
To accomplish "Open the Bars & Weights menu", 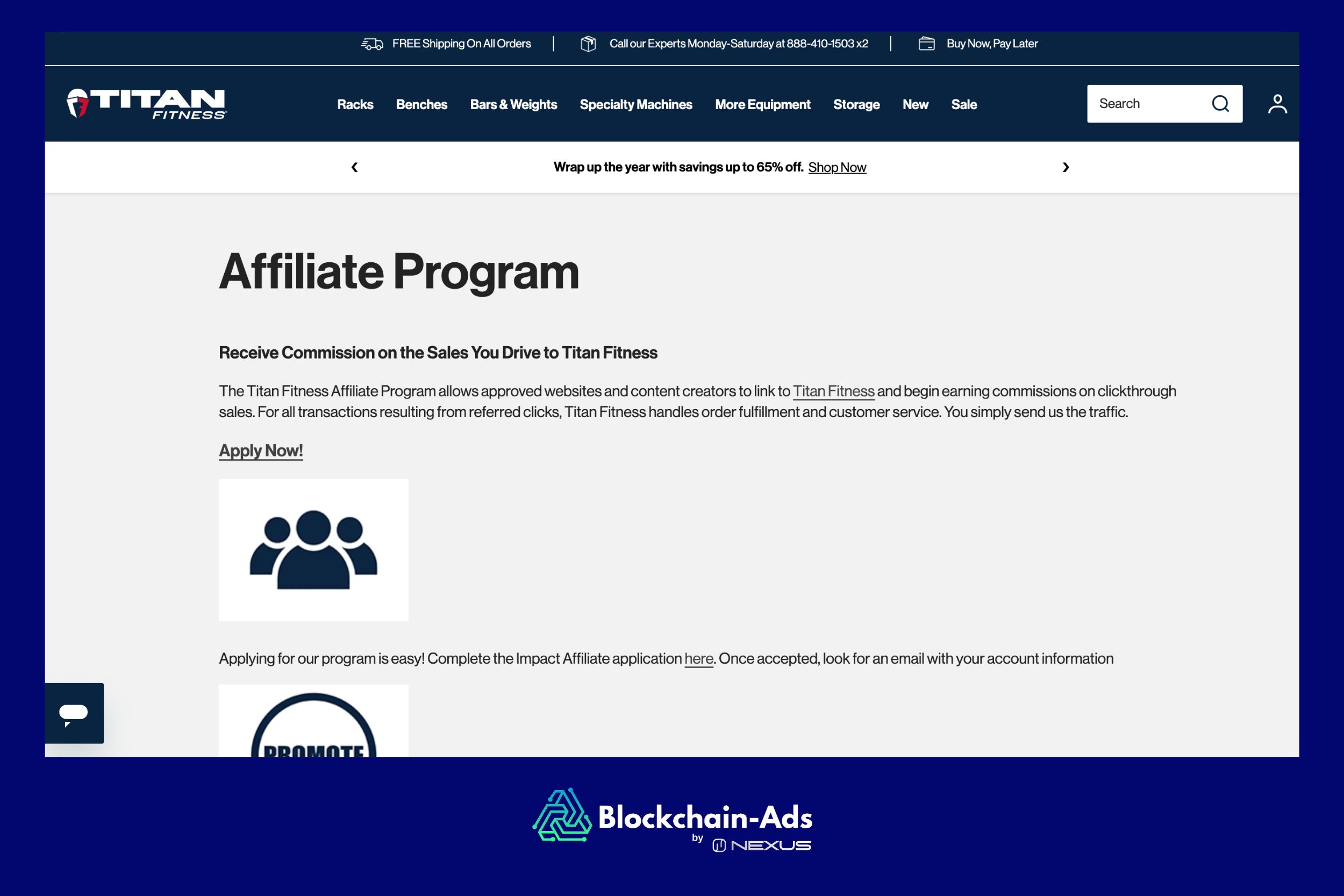I will [513, 105].
